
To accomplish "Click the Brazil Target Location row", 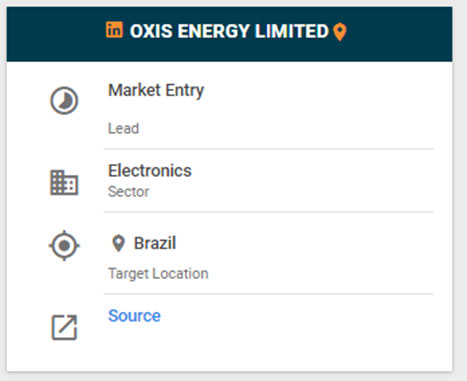I will 229,253.
